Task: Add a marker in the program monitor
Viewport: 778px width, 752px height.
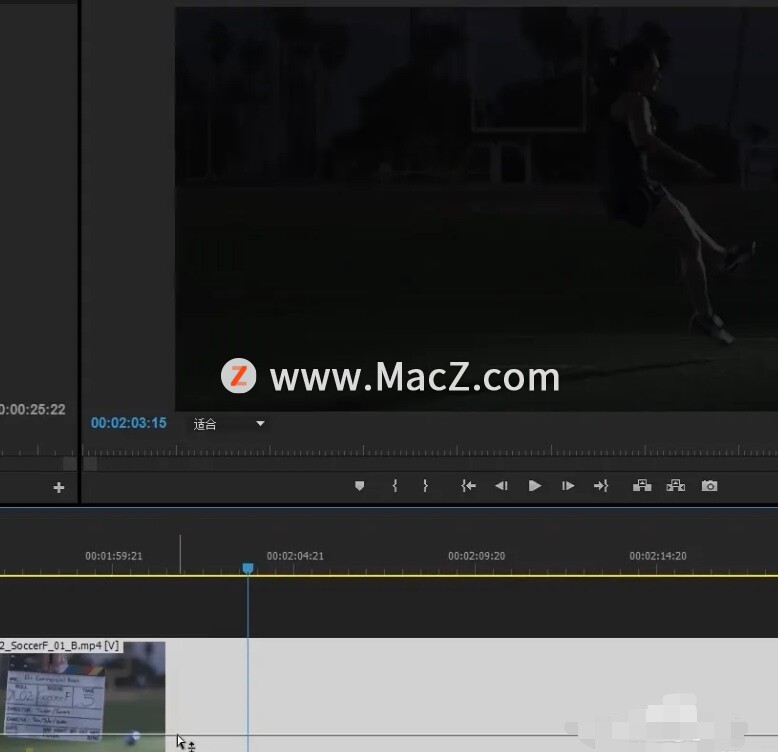Action: point(360,486)
